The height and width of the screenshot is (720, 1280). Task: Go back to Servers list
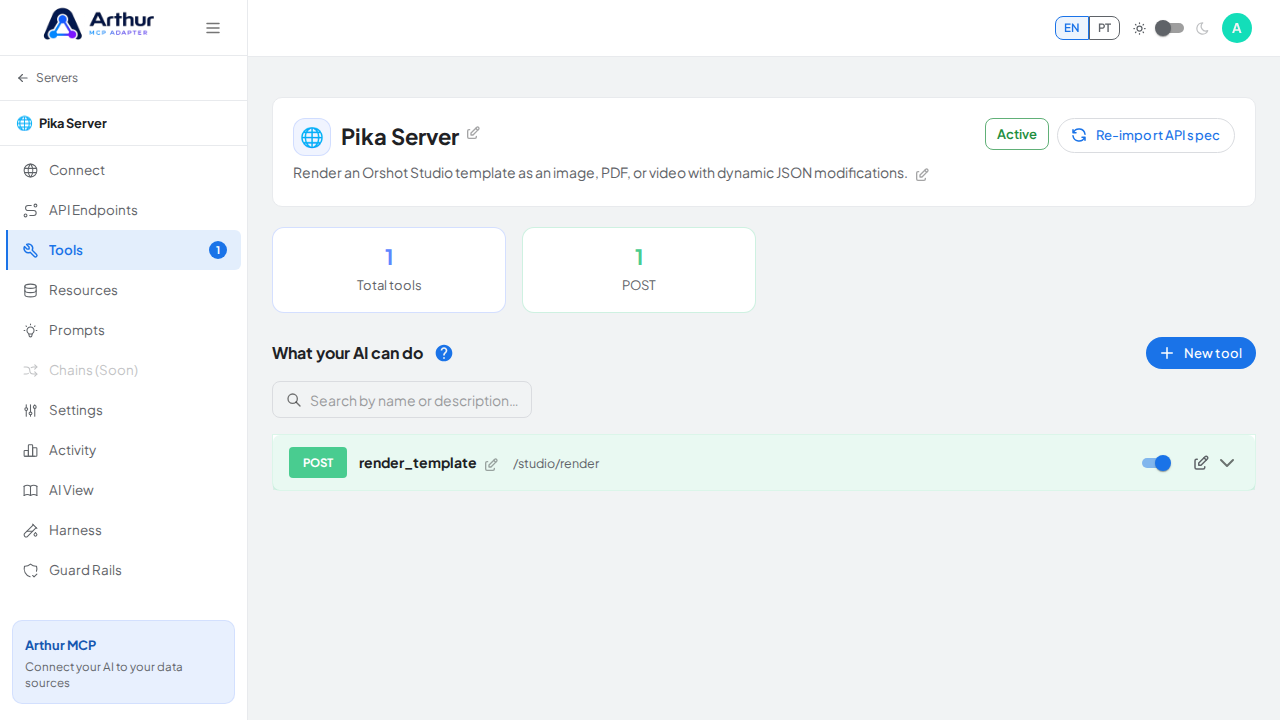47,78
